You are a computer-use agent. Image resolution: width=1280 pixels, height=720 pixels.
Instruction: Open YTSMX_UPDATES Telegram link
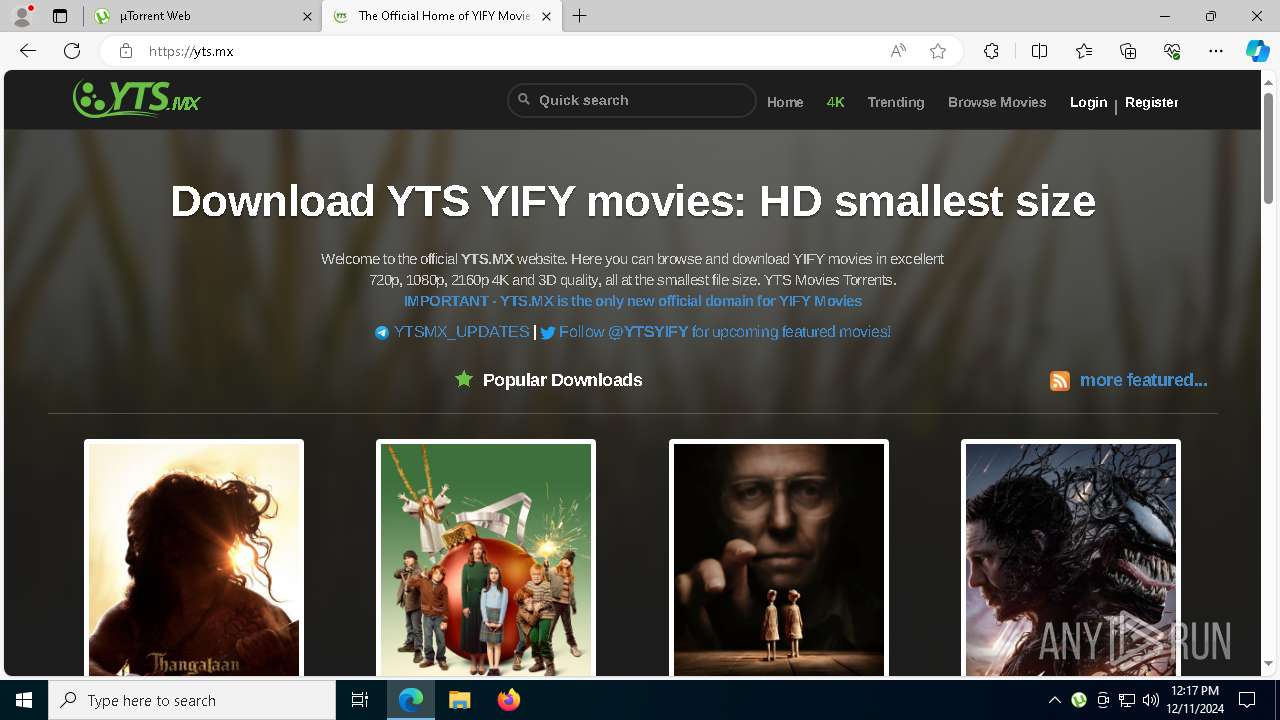point(452,332)
